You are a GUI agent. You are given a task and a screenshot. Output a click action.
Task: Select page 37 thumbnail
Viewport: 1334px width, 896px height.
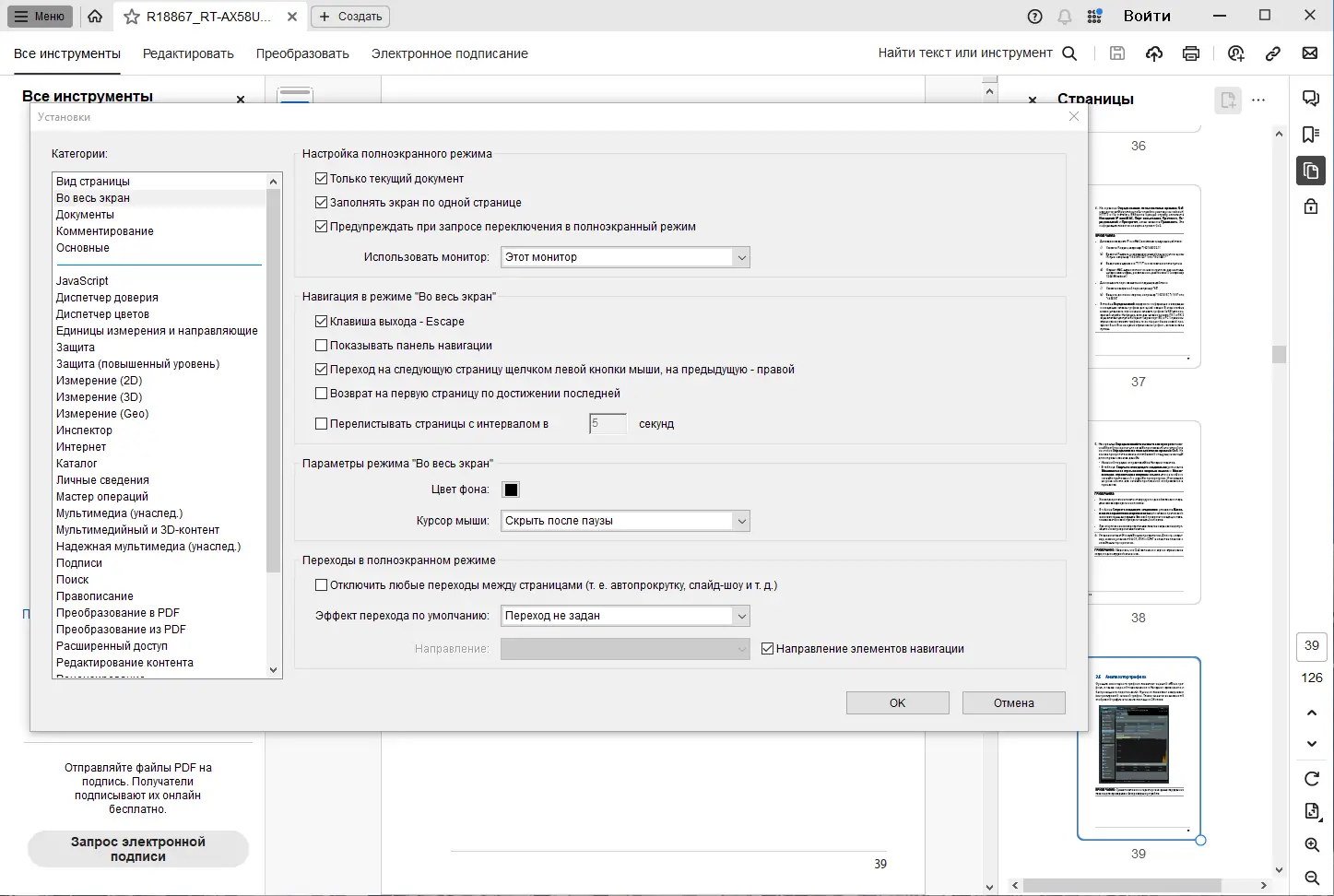pos(1139,276)
